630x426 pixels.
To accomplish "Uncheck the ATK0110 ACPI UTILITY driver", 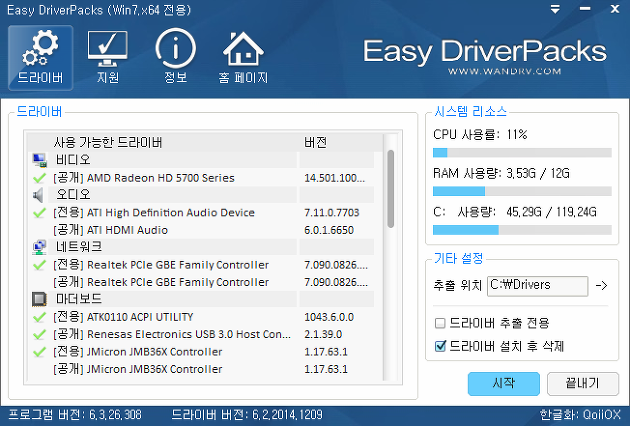I will (39, 317).
